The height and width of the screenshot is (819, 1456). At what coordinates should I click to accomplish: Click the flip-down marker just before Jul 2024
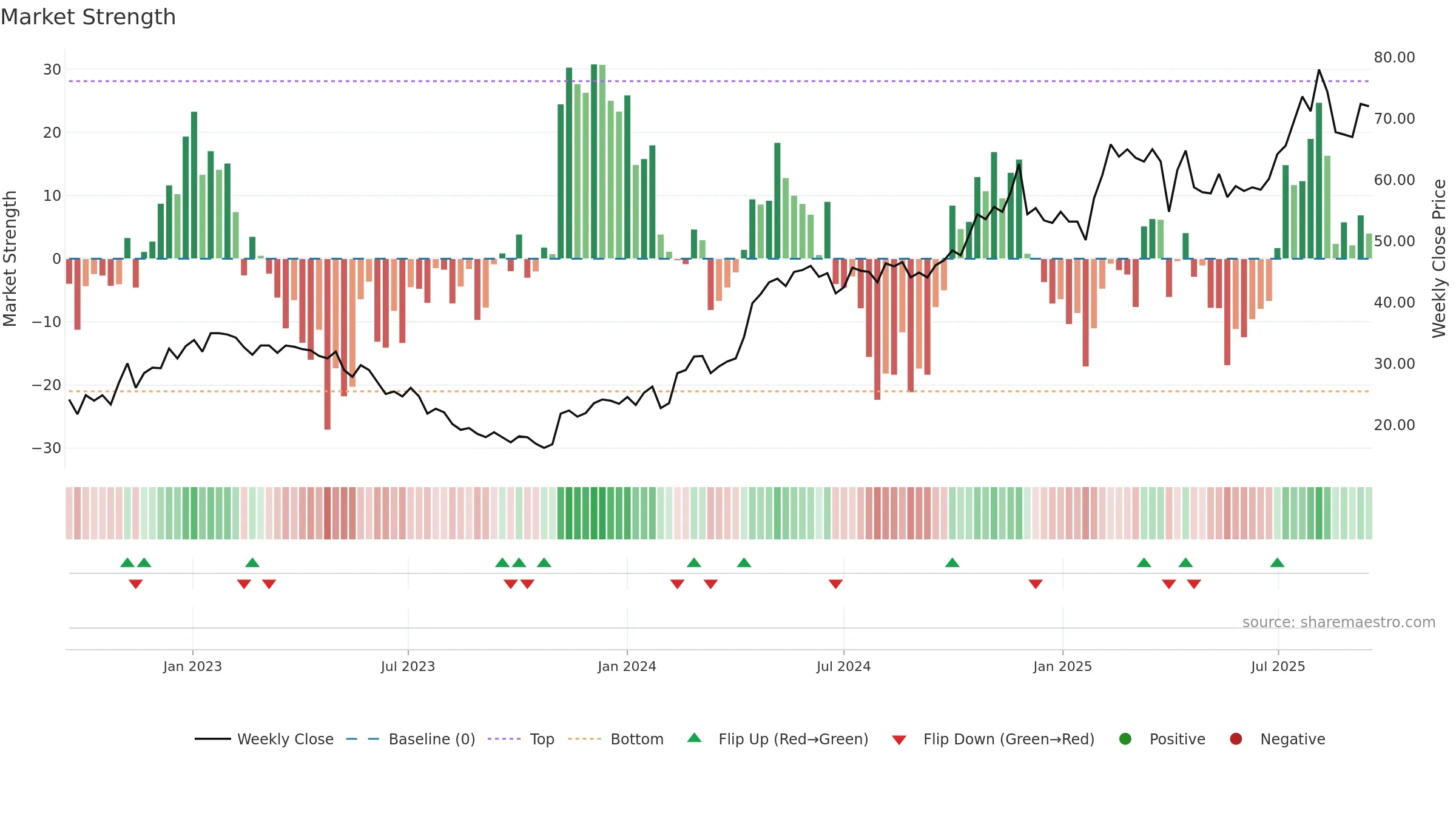click(835, 584)
